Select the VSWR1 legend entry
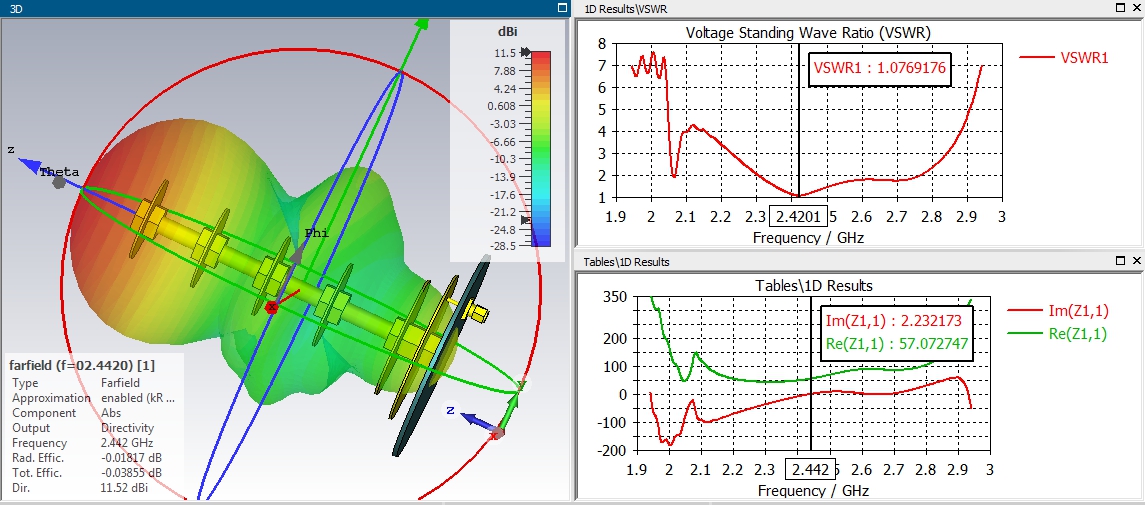 click(1065, 58)
